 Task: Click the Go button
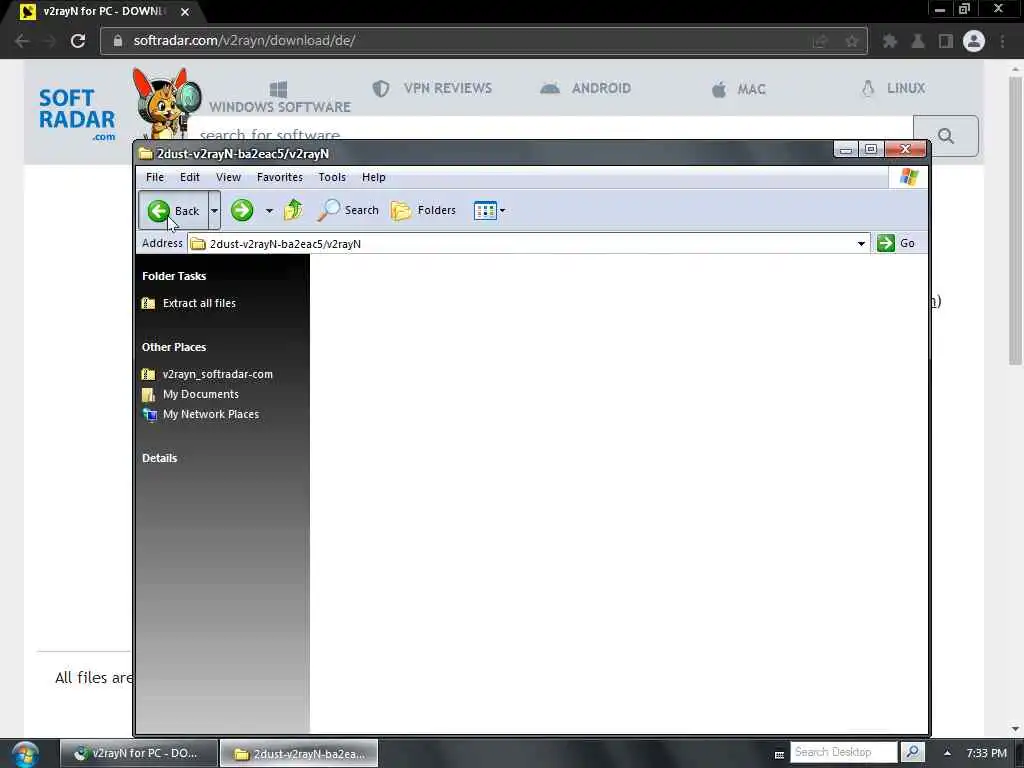click(x=896, y=243)
